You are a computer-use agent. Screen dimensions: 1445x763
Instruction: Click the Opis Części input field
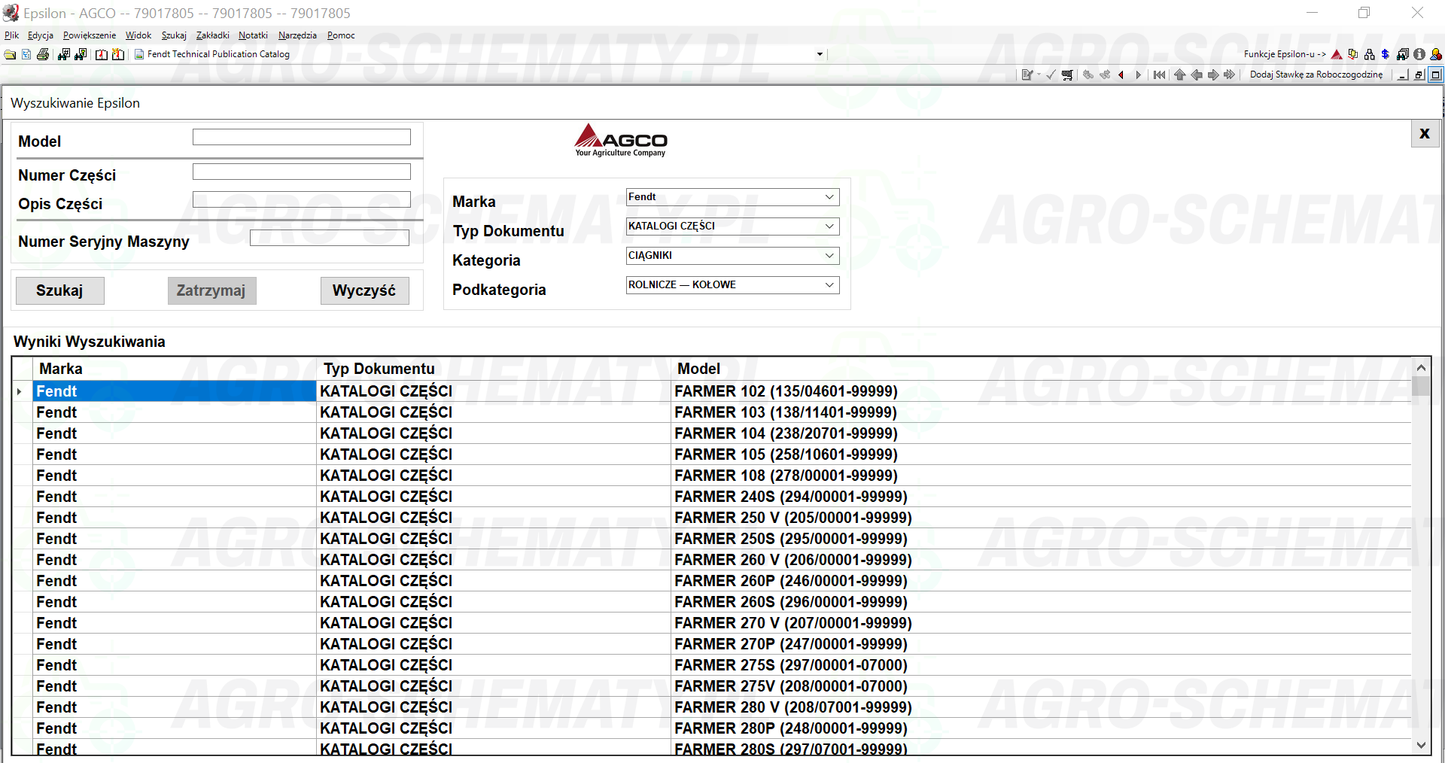tap(302, 200)
